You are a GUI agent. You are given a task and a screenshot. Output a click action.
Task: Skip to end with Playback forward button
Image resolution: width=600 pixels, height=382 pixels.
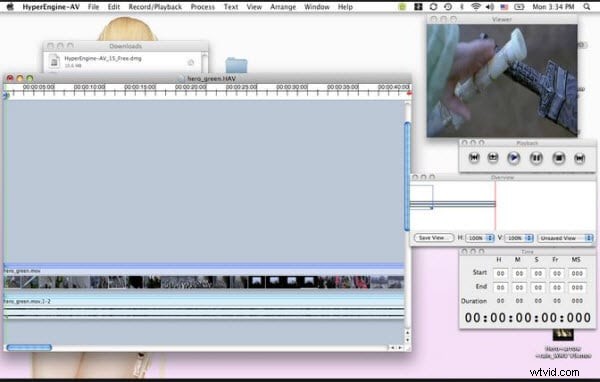coord(580,158)
